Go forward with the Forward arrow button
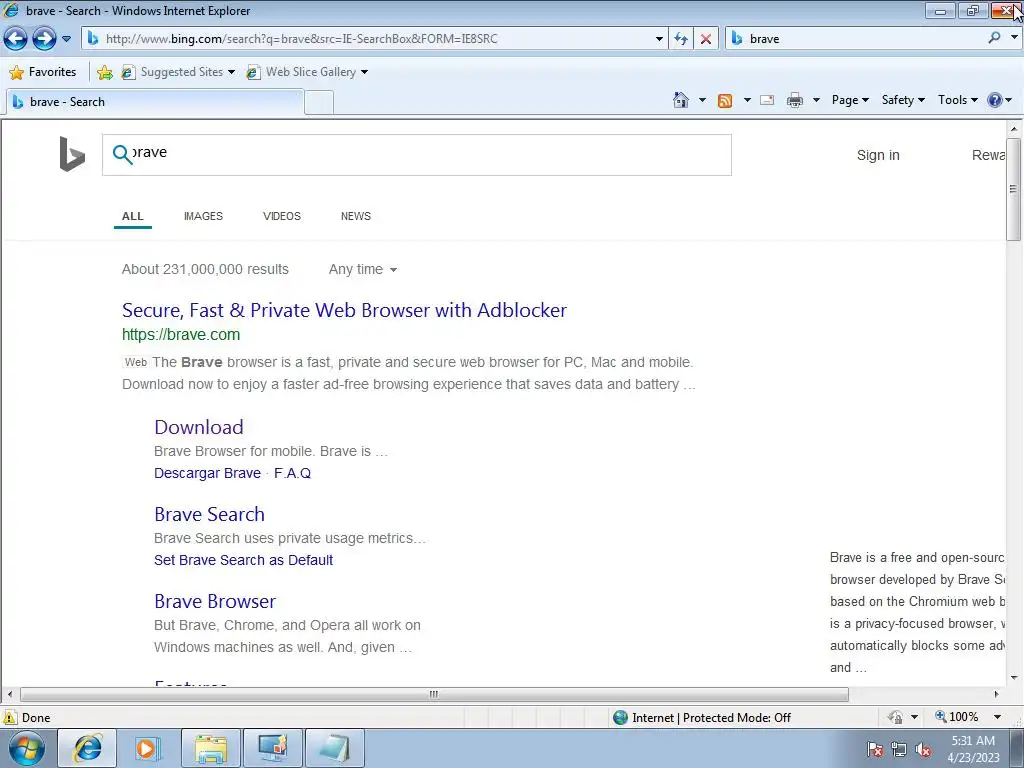This screenshot has width=1024, height=768. [x=44, y=39]
